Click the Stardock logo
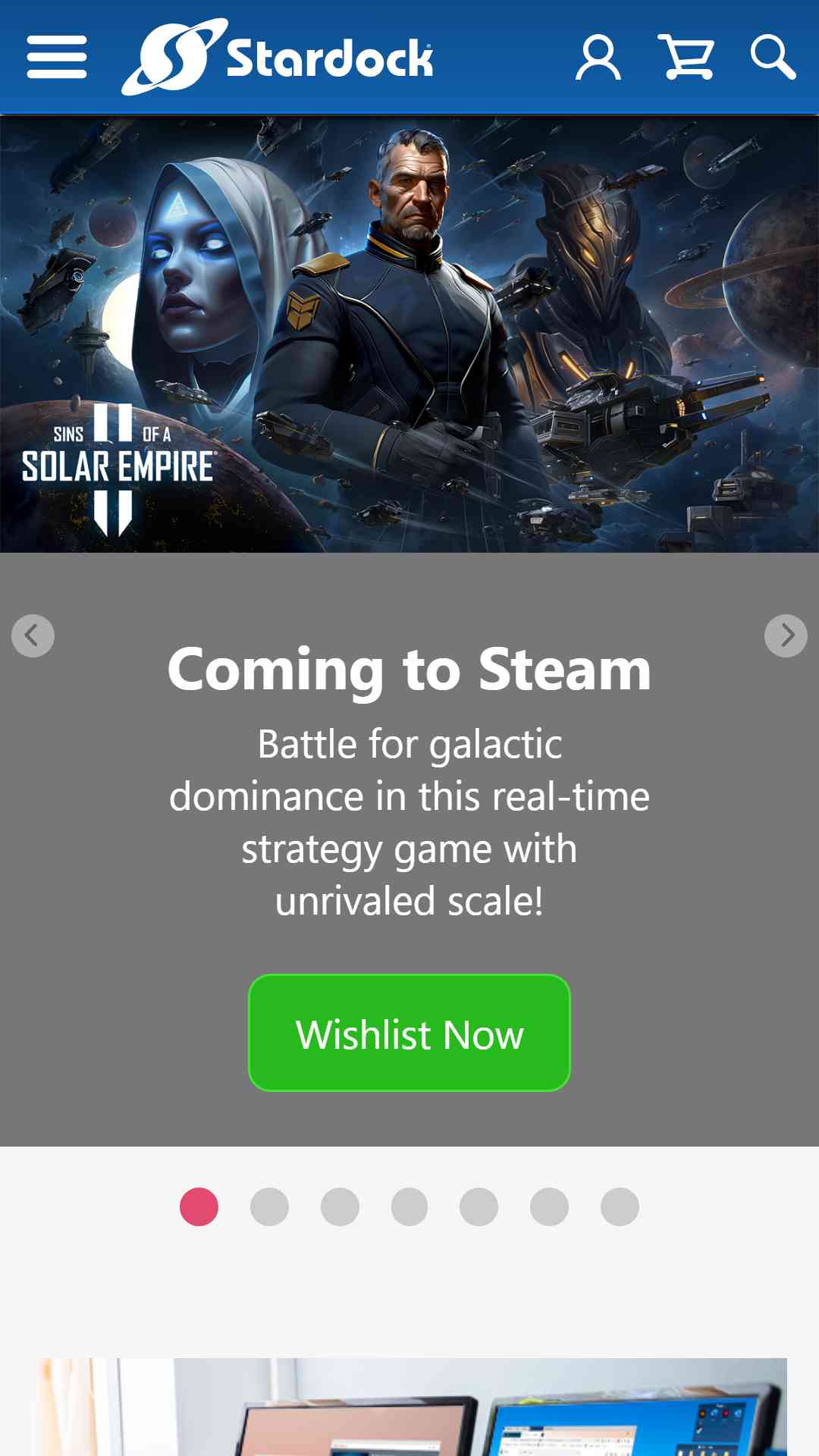The image size is (819, 1456). pos(278,57)
